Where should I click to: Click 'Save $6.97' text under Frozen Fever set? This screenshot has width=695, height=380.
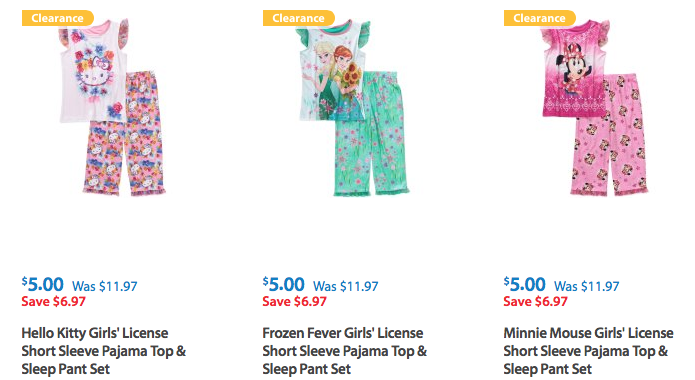coord(294,302)
